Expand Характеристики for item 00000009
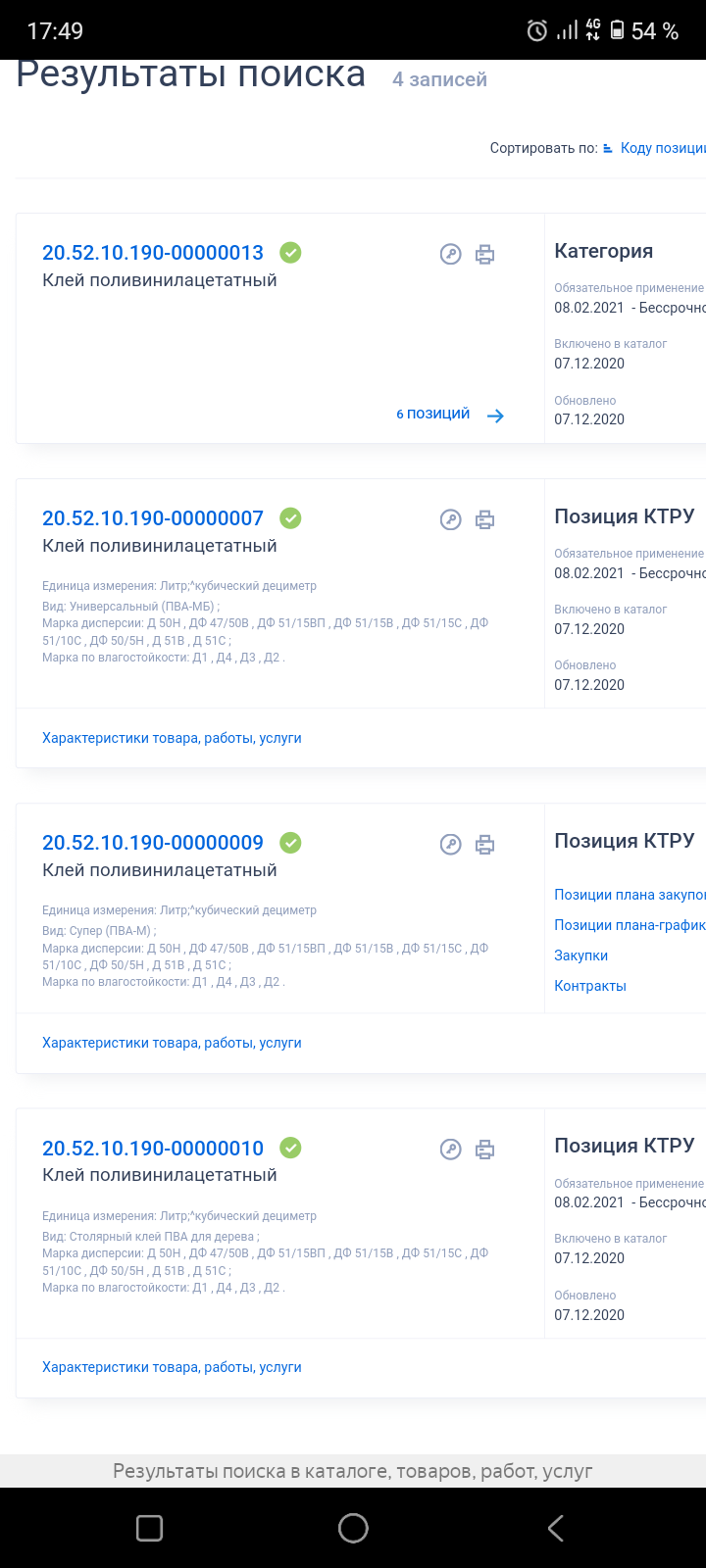Image resolution: width=706 pixels, height=1568 pixels. [172, 1043]
